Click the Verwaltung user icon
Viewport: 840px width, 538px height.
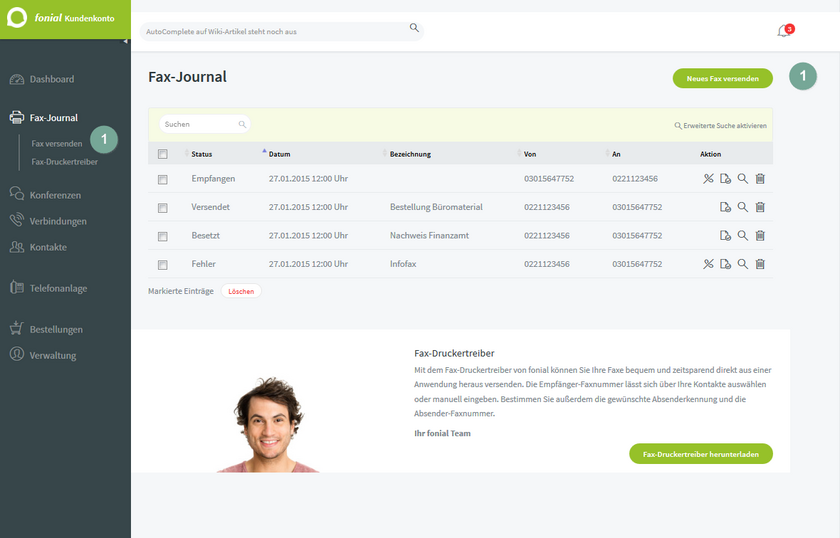pyautogui.click(x=17, y=354)
